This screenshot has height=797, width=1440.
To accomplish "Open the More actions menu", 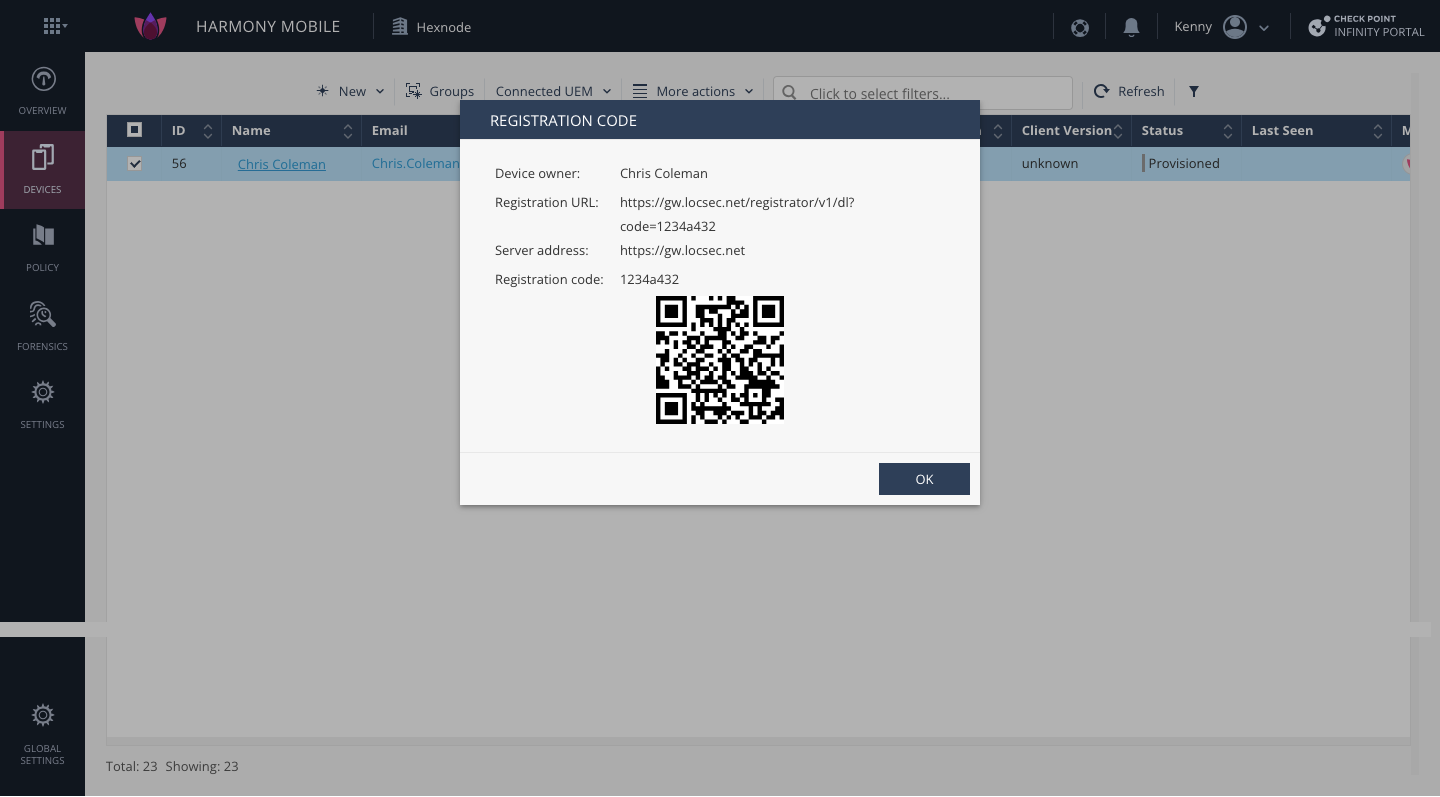I will click(693, 91).
